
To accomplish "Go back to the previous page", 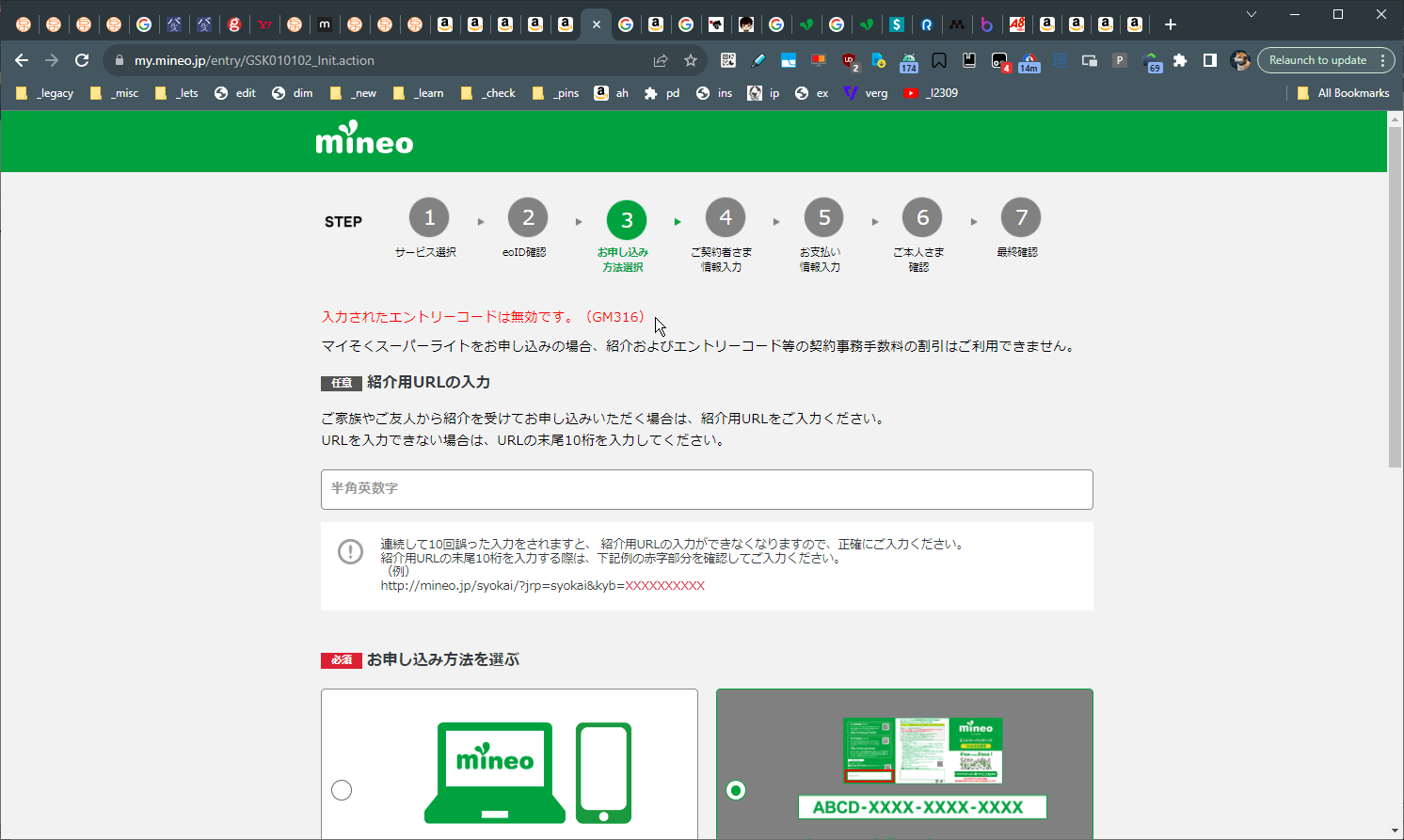I will click(22, 60).
